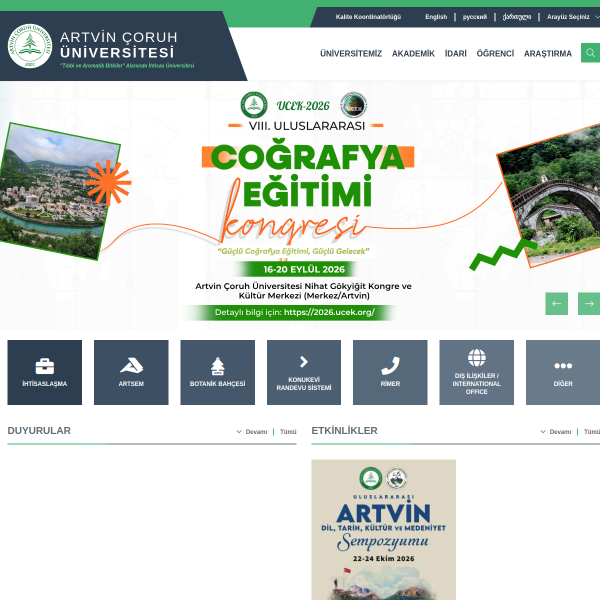
Task: Open Konukevi Randevu Sistemi tile
Action: 304,372
